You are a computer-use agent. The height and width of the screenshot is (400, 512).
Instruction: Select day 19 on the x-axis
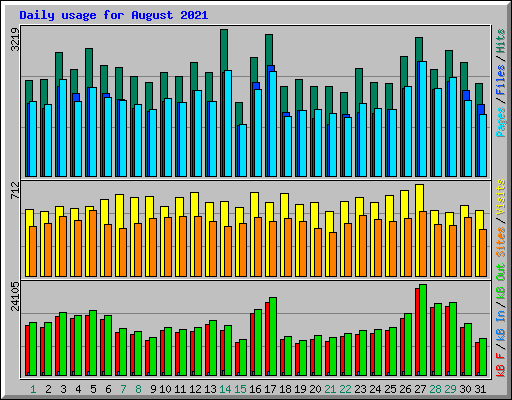[x=300, y=389]
